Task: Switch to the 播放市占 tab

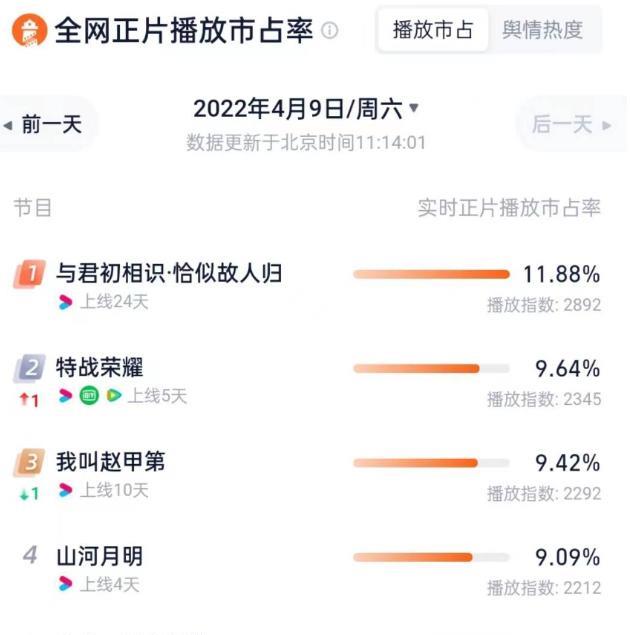Action: [433, 30]
